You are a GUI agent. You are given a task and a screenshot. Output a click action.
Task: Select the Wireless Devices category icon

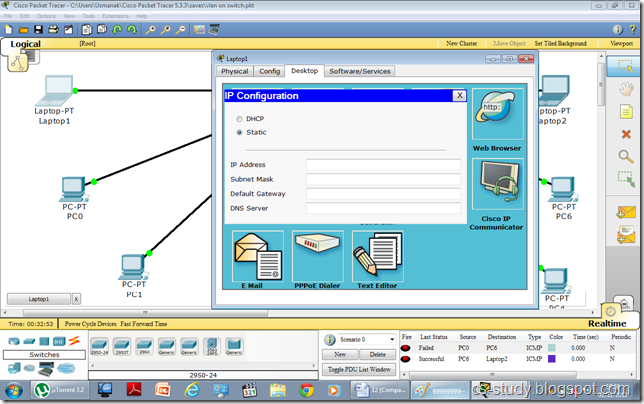(59, 341)
